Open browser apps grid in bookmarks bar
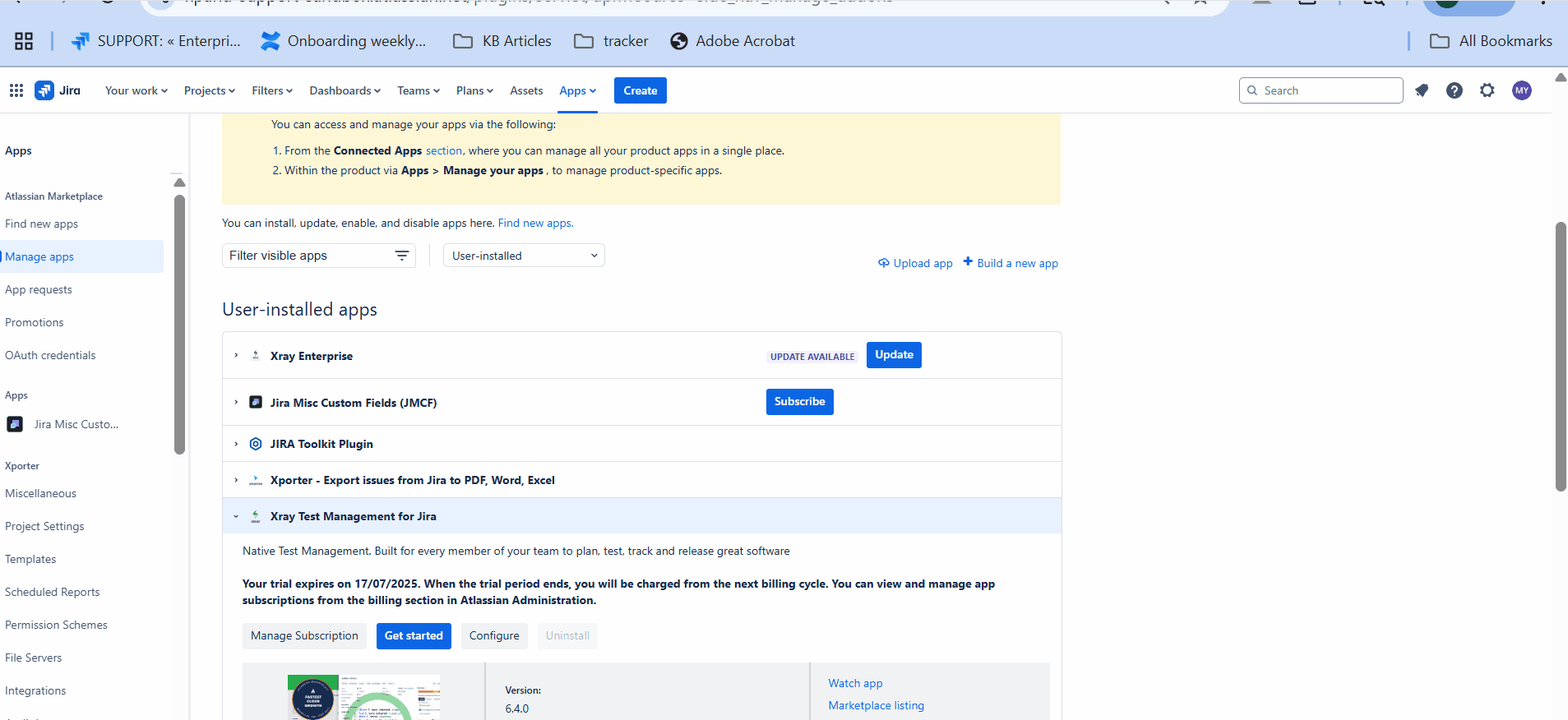Screen dimensions: 1568x720 (x=24, y=41)
